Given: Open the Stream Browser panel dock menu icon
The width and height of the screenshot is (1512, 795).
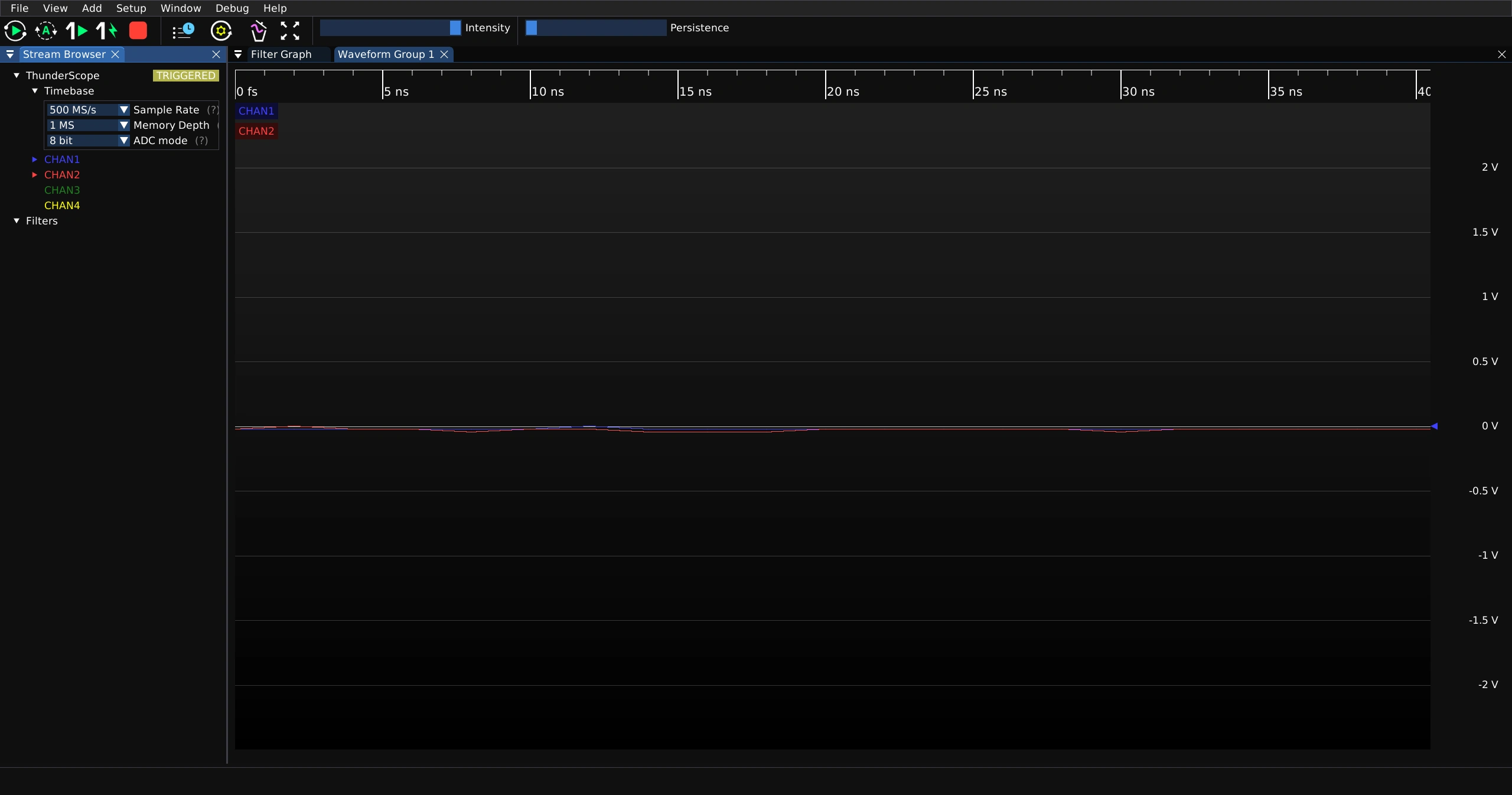Looking at the screenshot, I should point(10,54).
